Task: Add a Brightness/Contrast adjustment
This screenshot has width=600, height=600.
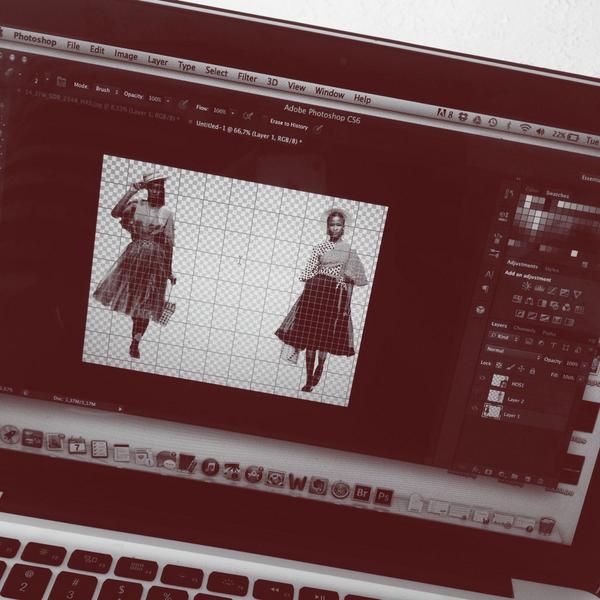Action: (x=527, y=285)
